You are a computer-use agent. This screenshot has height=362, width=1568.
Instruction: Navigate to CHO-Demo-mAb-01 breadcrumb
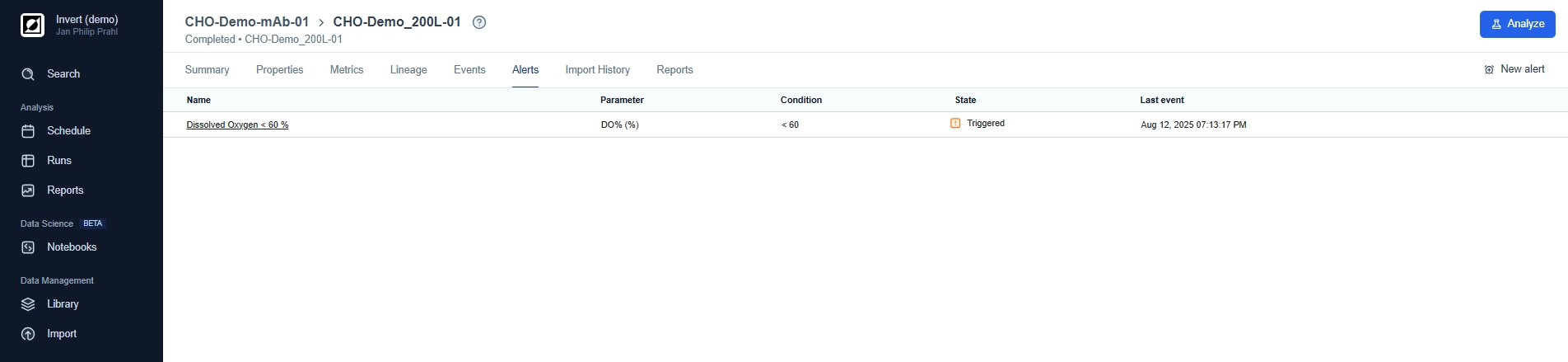click(246, 22)
